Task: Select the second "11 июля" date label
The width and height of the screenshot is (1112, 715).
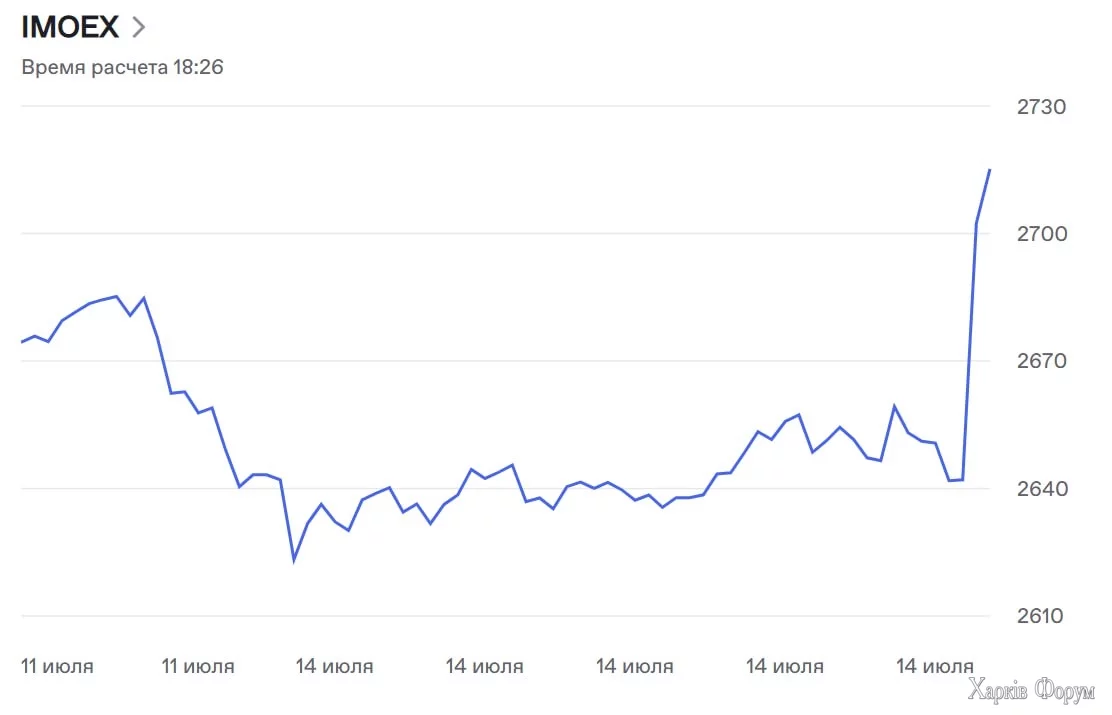Action: point(198,666)
